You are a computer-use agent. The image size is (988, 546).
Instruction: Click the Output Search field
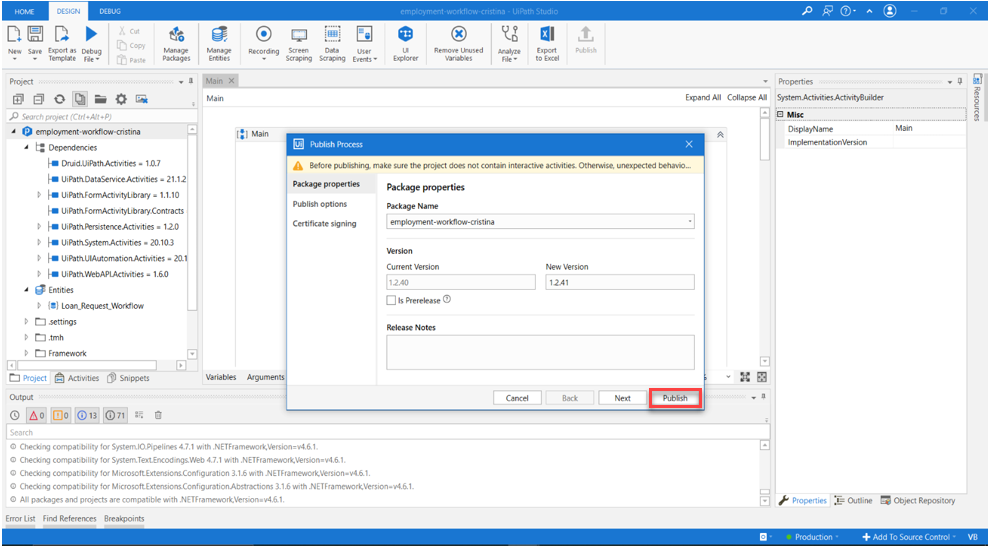tap(388, 433)
